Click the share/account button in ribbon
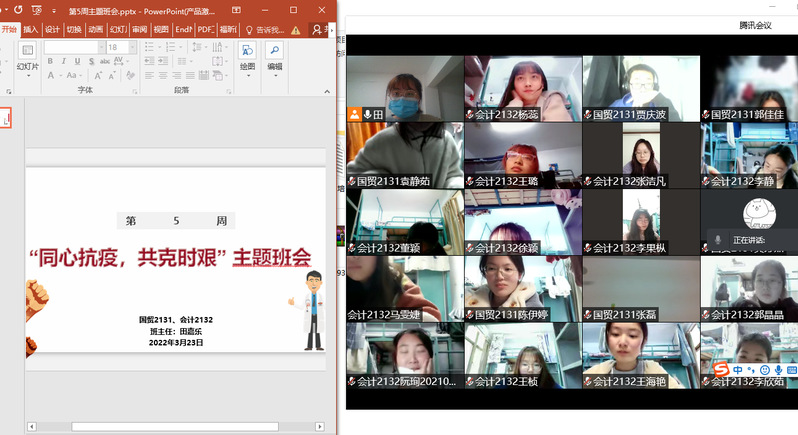 (x=317, y=30)
